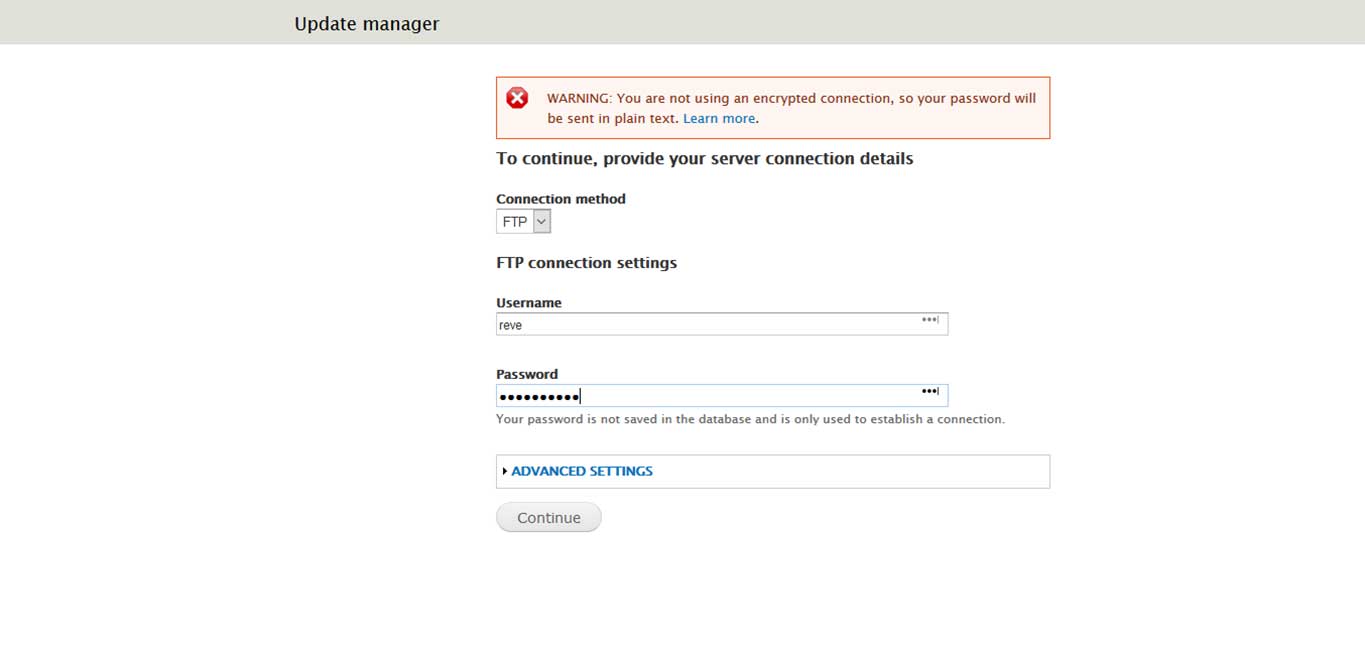
Task: Click the gray Update manager header bar
Action: [900, 22]
